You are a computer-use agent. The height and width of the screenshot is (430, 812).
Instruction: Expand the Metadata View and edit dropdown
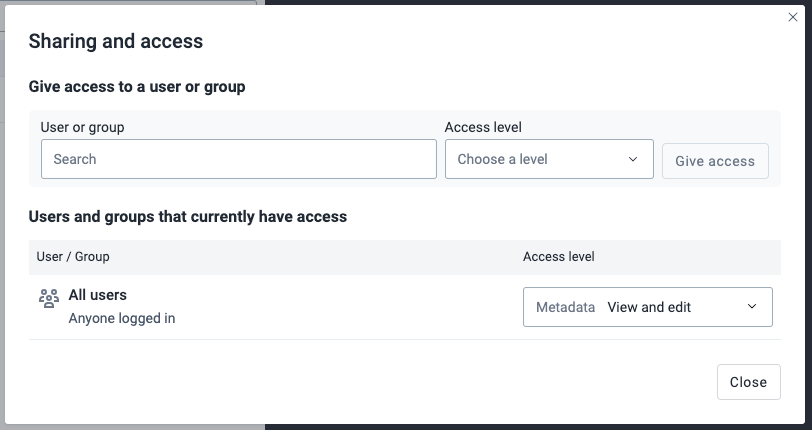click(647, 307)
